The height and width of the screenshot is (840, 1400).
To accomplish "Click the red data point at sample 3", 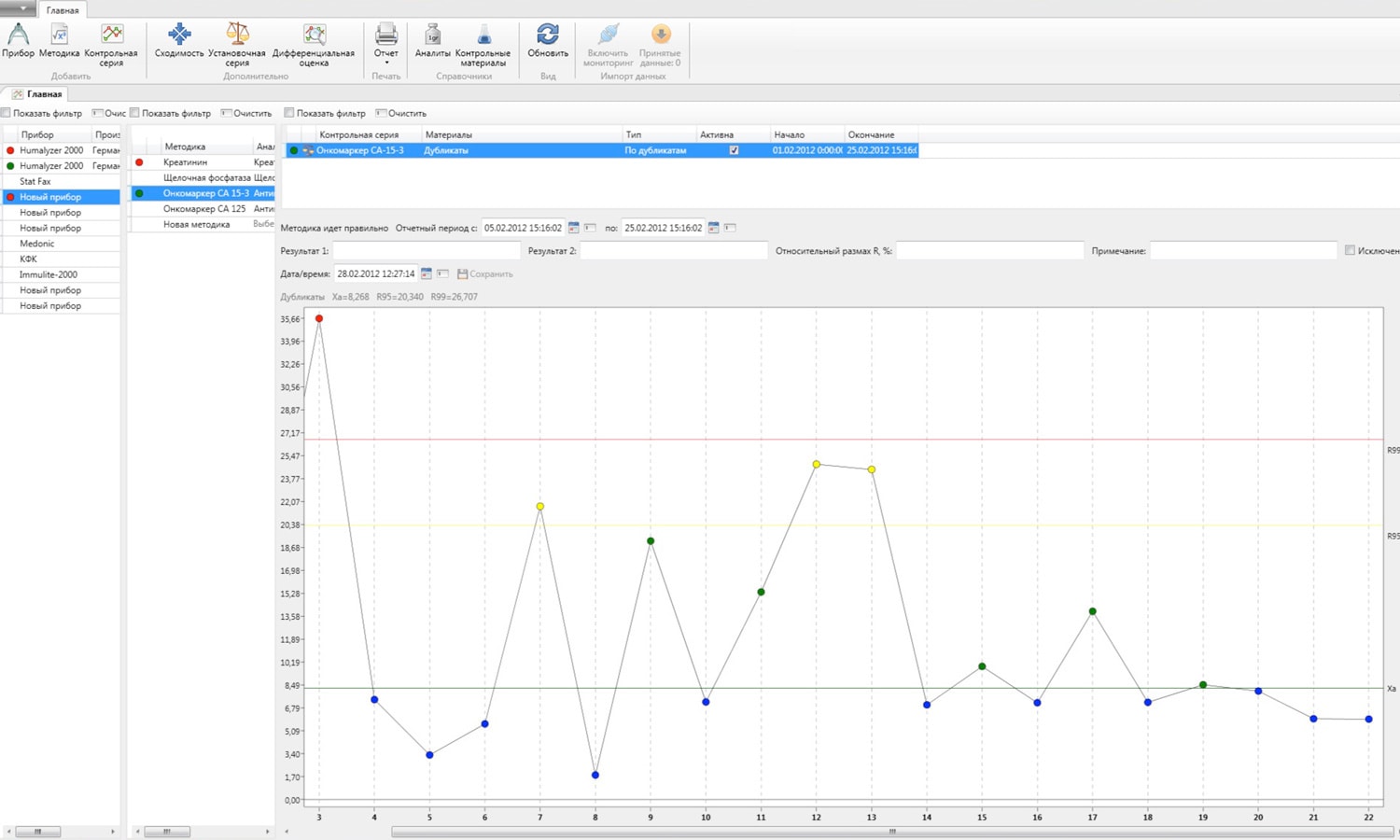I will pyautogui.click(x=319, y=318).
